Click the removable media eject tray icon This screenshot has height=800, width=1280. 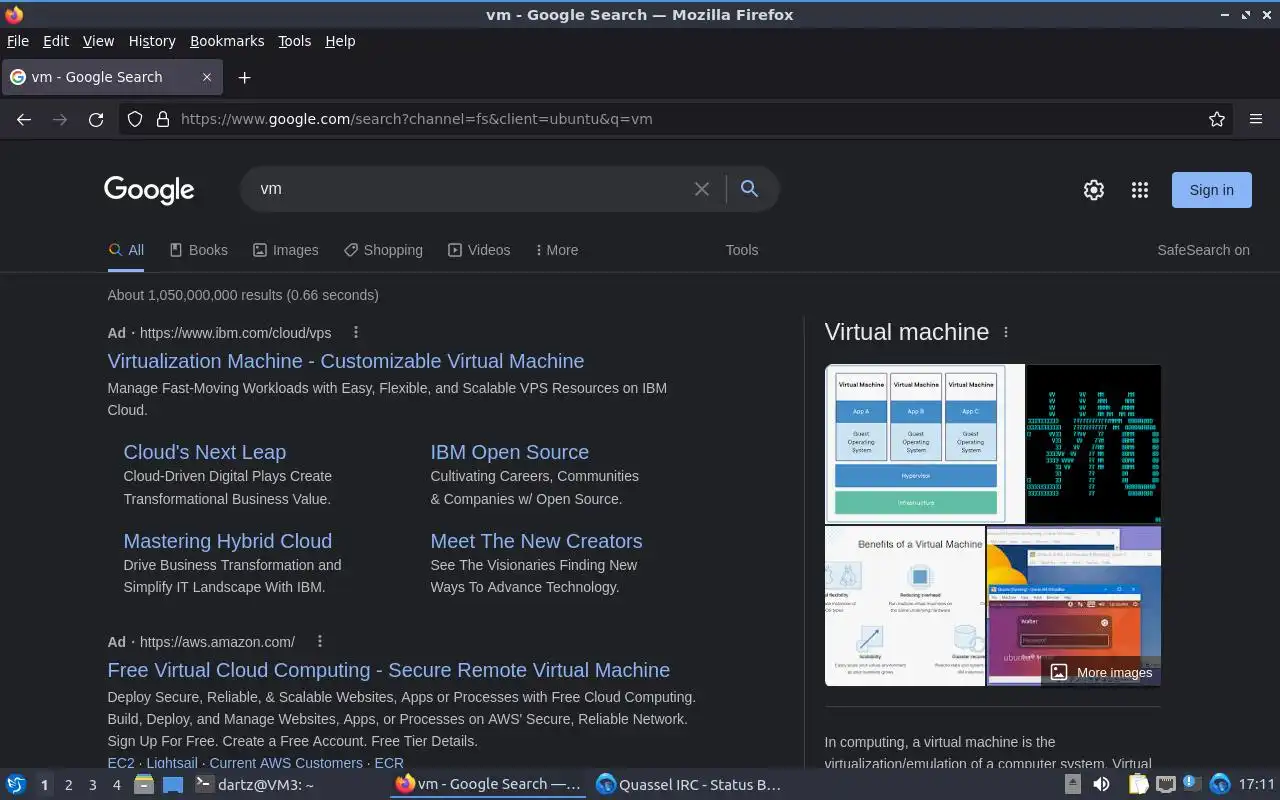point(1072,785)
